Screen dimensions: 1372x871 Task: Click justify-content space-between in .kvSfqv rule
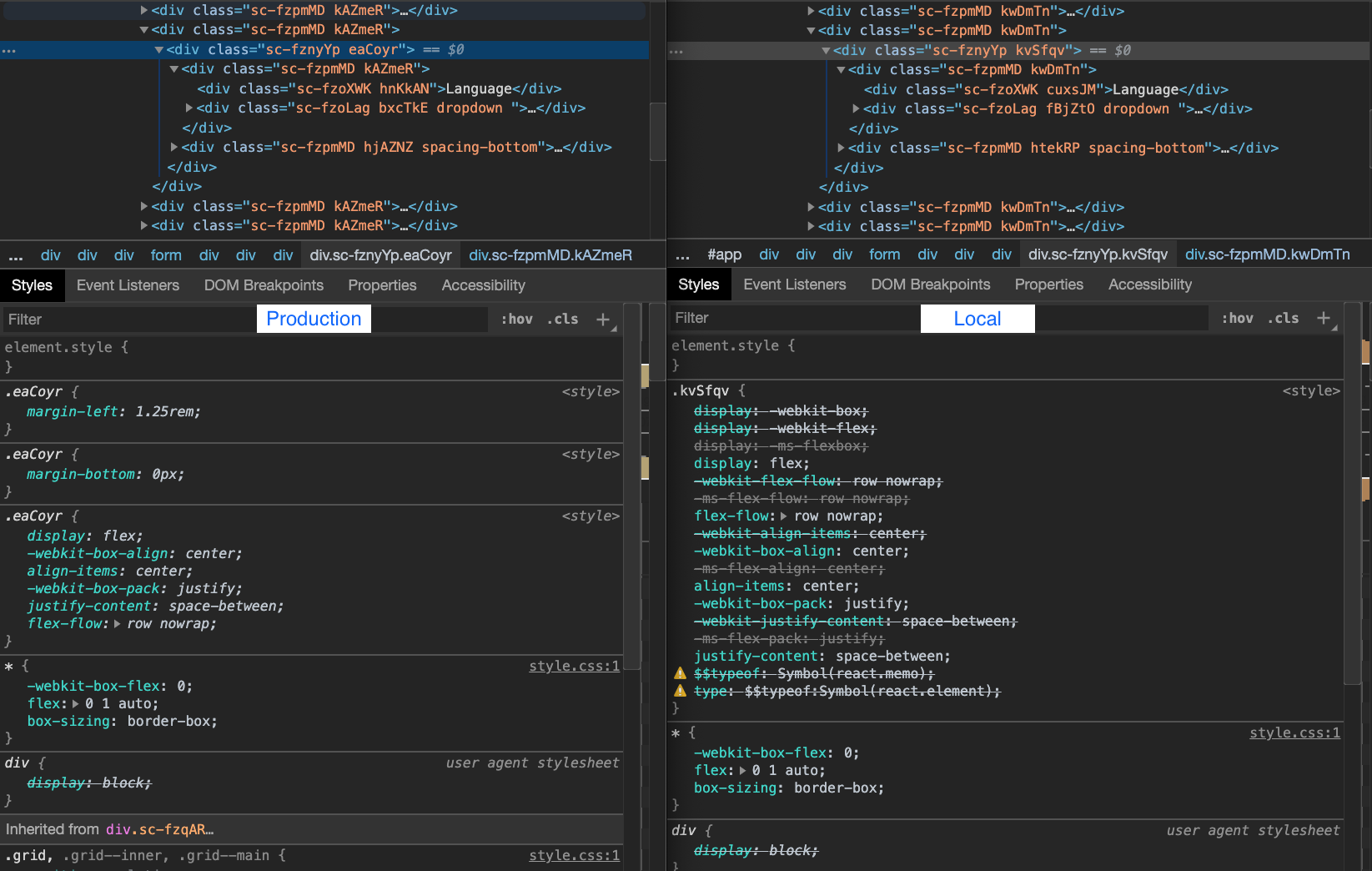click(822, 656)
